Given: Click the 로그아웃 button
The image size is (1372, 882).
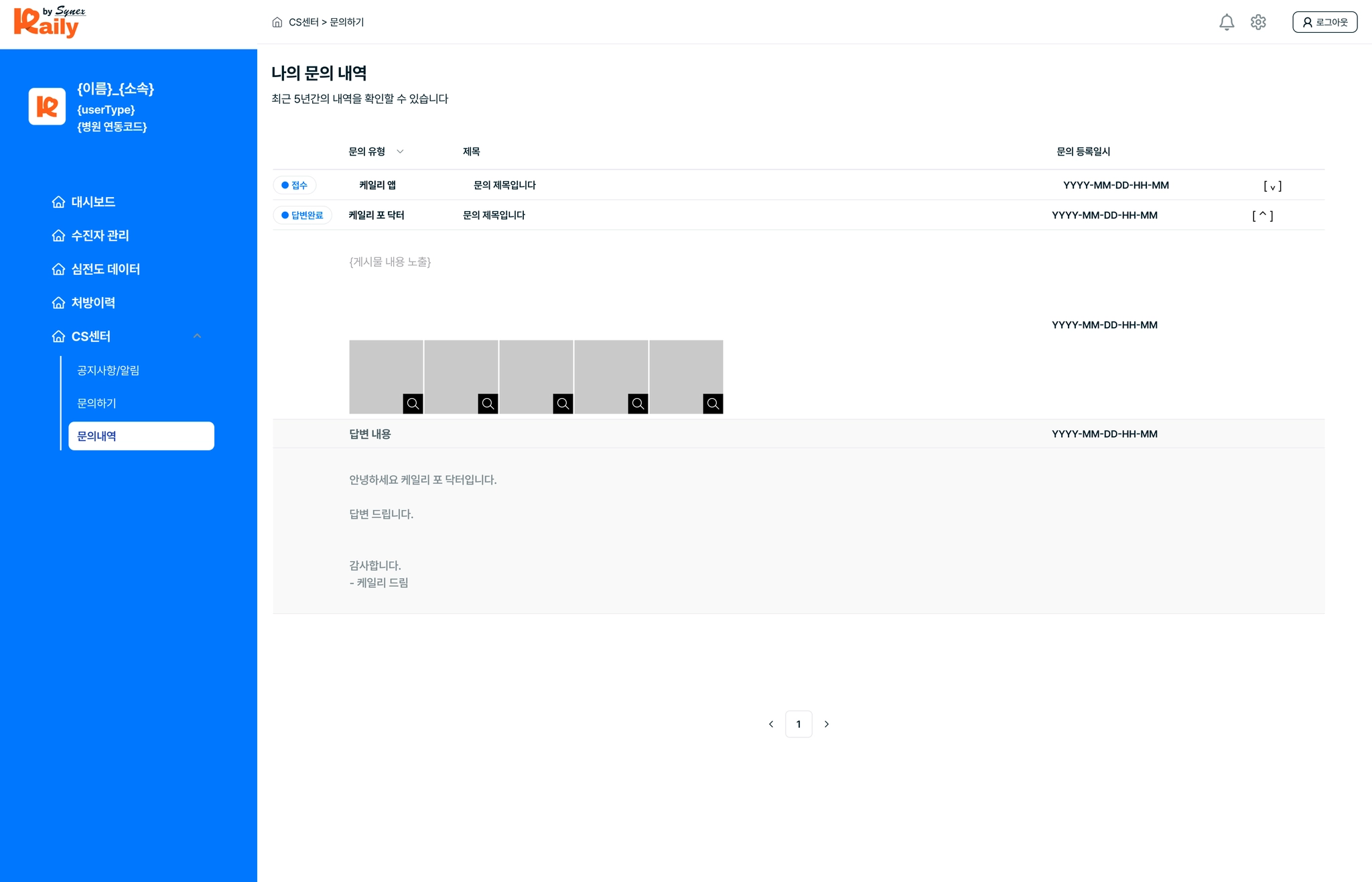Looking at the screenshot, I should (x=1324, y=22).
